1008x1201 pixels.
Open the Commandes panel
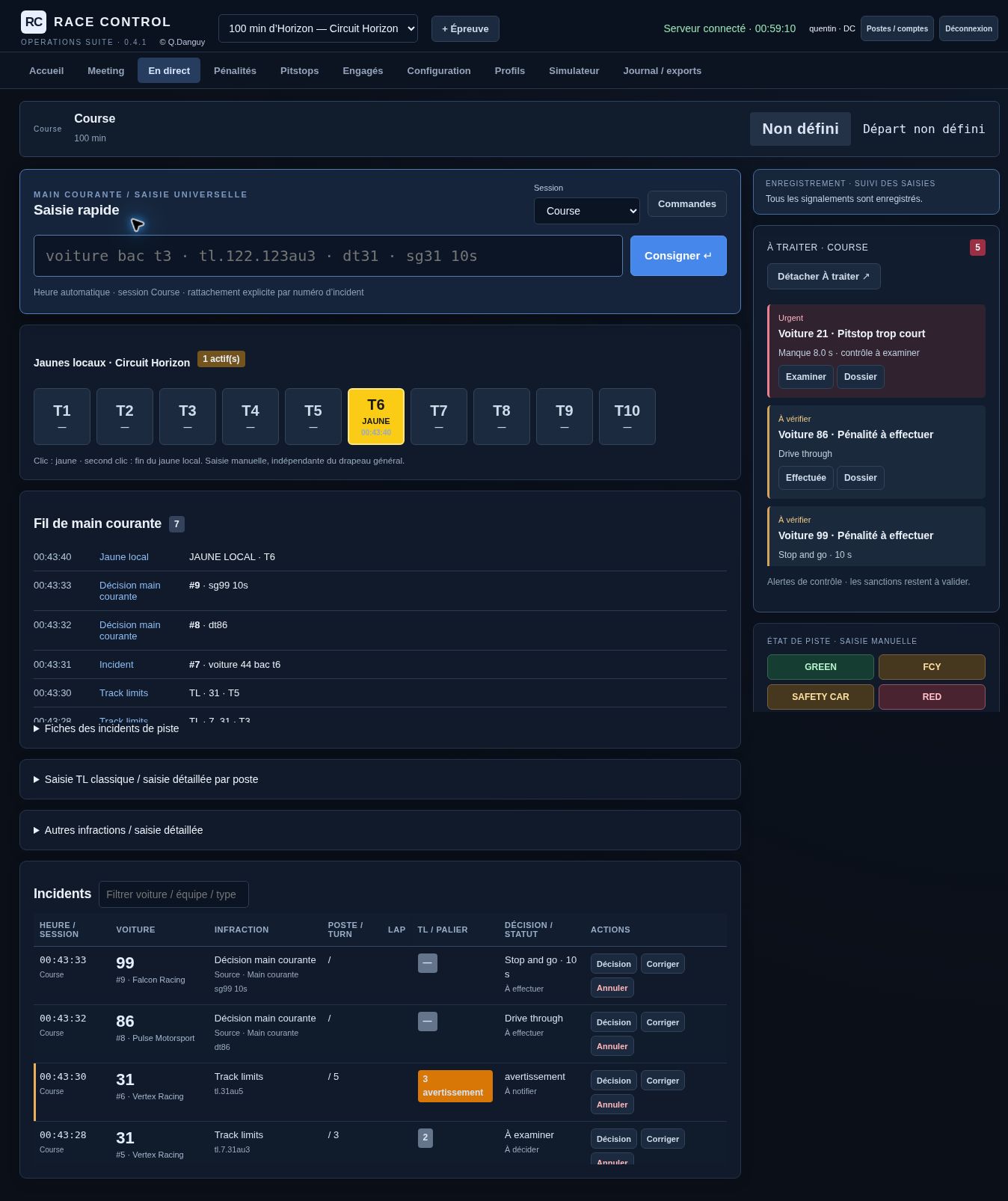coord(686,203)
